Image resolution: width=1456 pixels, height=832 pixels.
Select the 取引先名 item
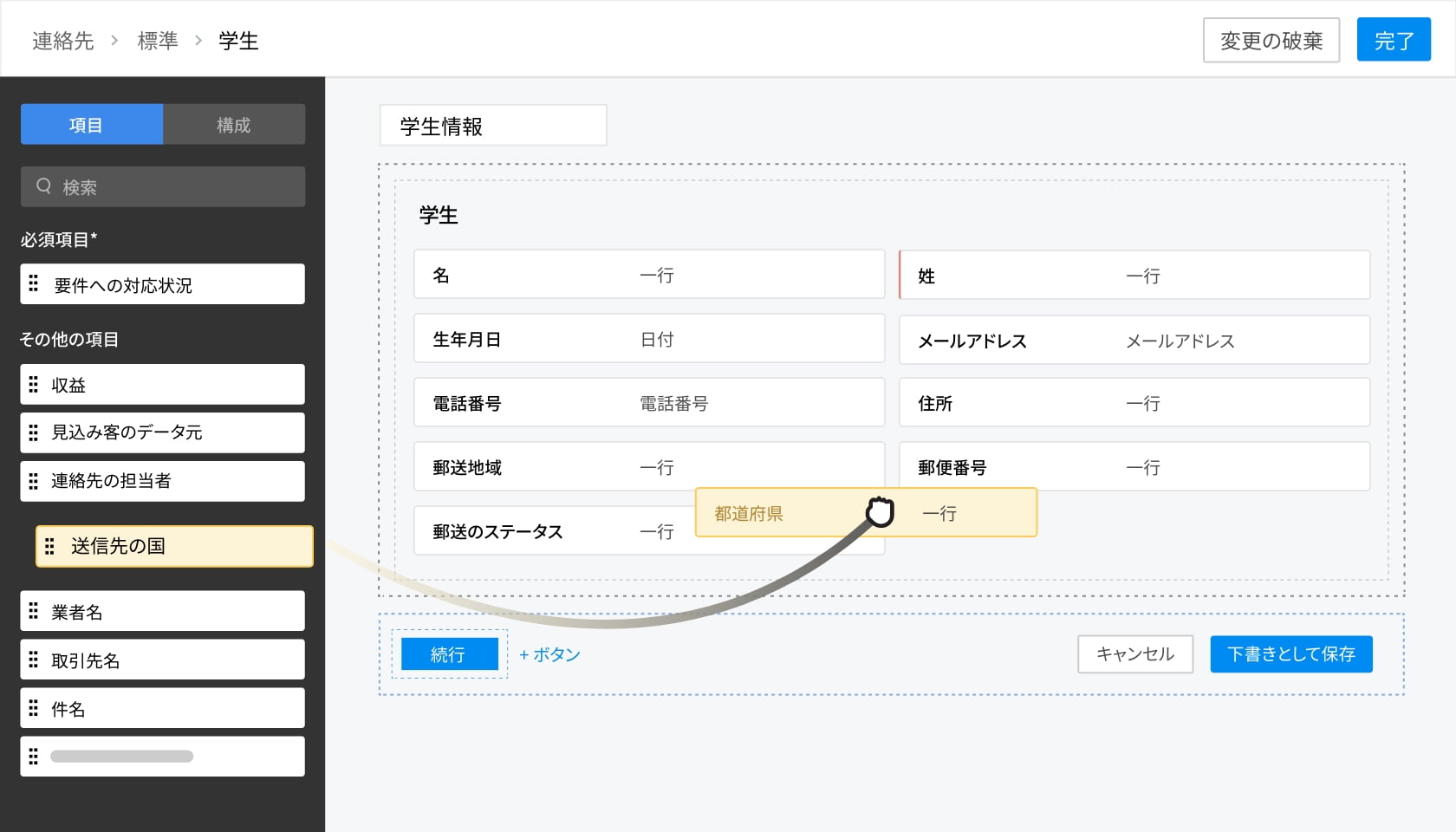[163, 660]
